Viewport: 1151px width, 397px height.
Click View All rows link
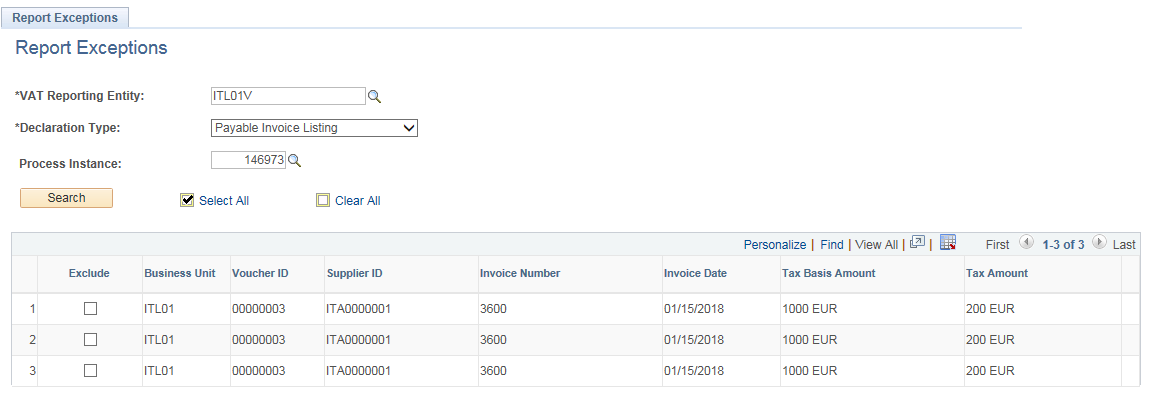tap(876, 244)
